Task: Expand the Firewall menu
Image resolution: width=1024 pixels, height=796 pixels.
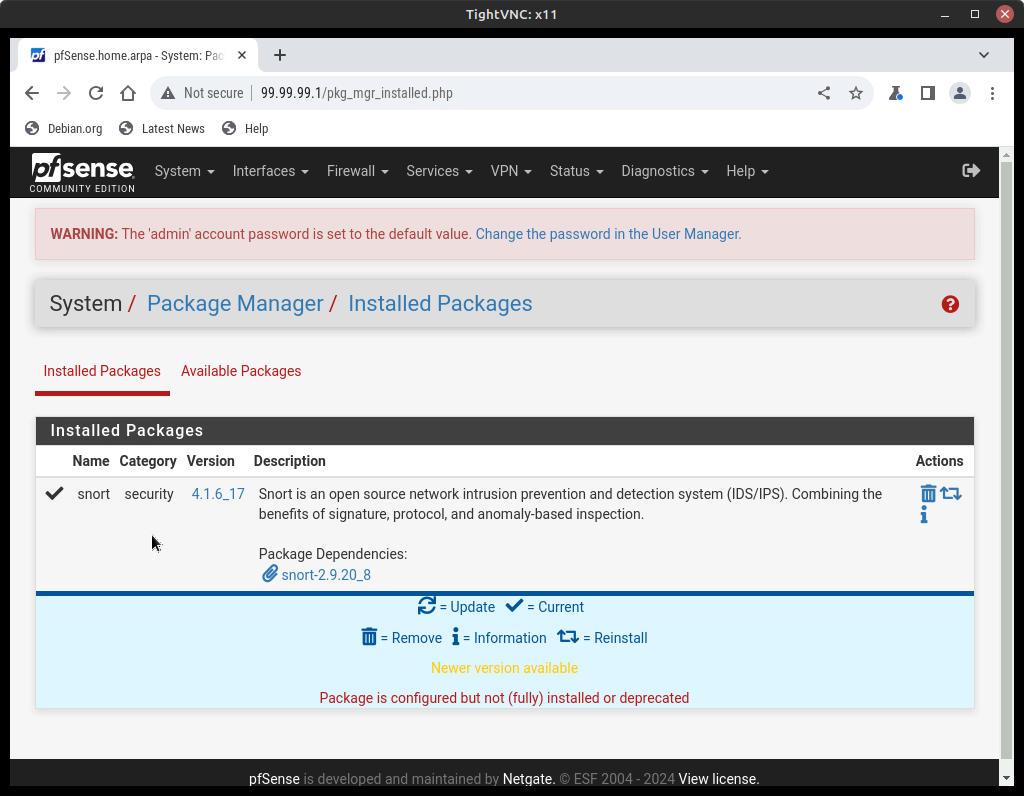Action: [x=357, y=171]
